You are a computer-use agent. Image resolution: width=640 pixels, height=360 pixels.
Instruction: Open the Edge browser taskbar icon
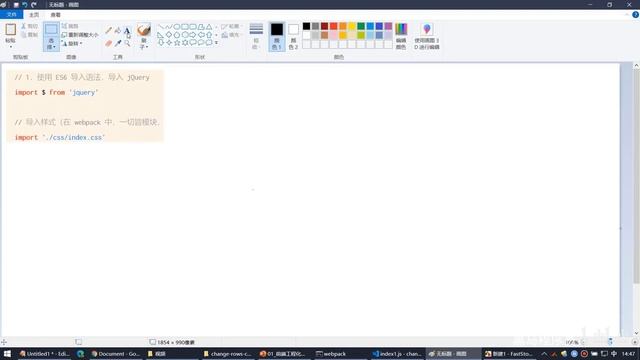point(80,354)
